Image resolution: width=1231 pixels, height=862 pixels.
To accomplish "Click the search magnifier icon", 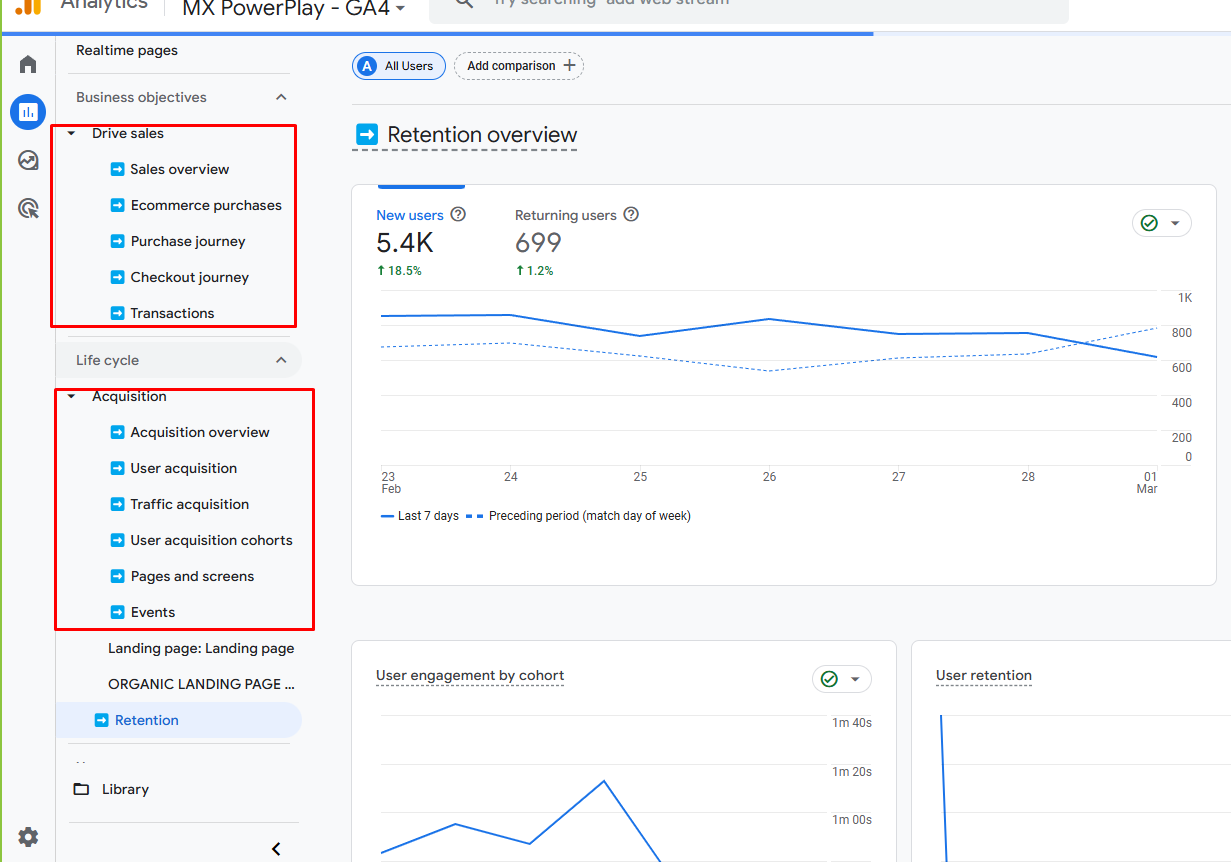I will point(463,3).
